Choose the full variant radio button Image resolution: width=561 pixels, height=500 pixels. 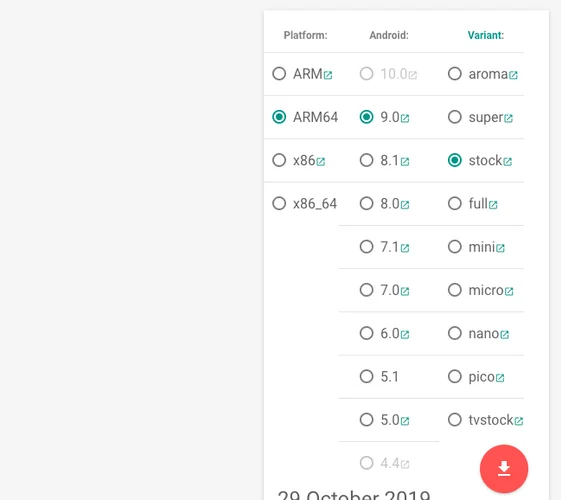455,204
